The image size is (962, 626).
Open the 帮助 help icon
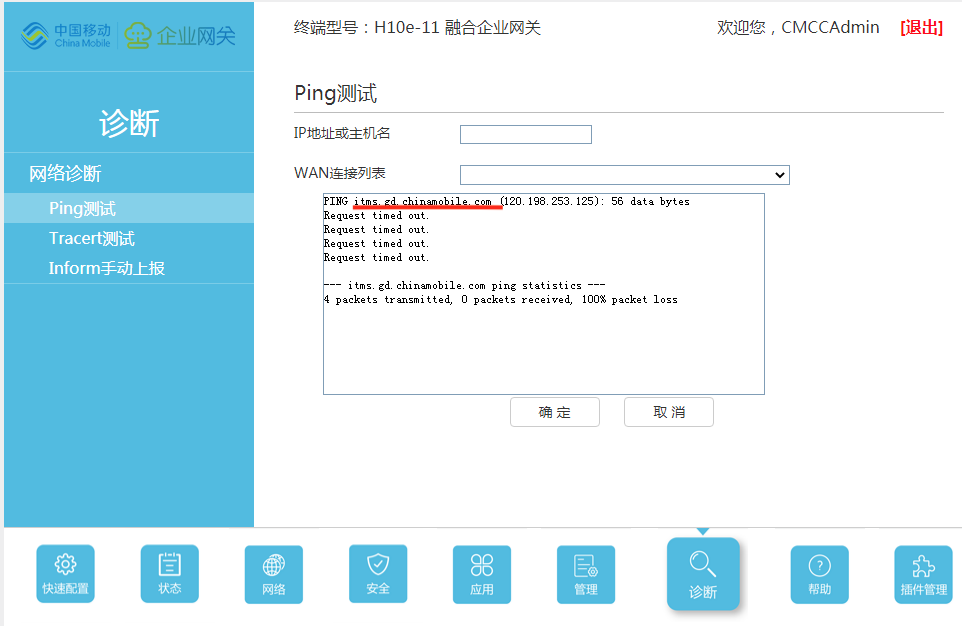820,573
